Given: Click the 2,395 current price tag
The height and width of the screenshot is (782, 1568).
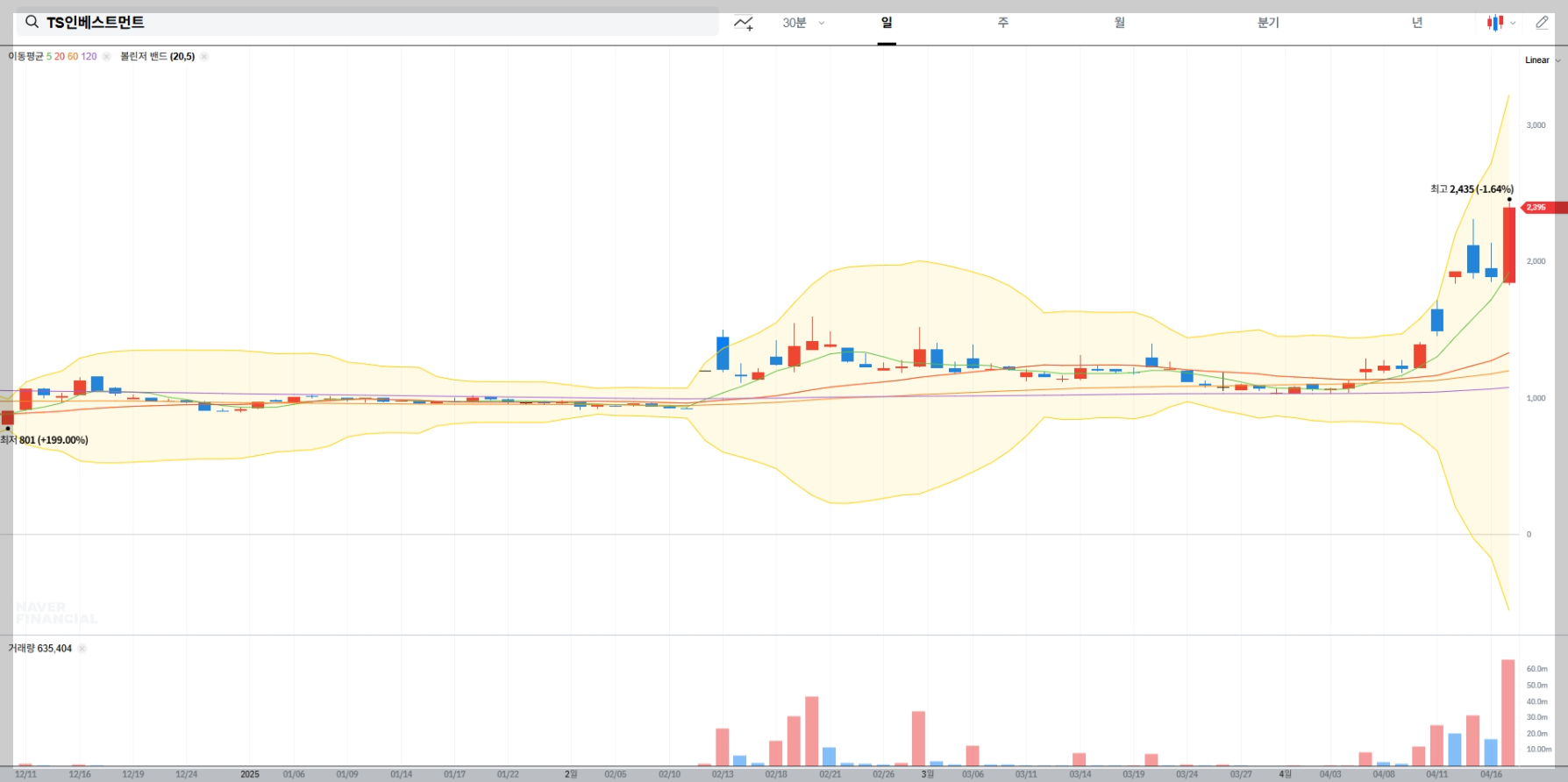Looking at the screenshot, I should tap(1543, 208).
